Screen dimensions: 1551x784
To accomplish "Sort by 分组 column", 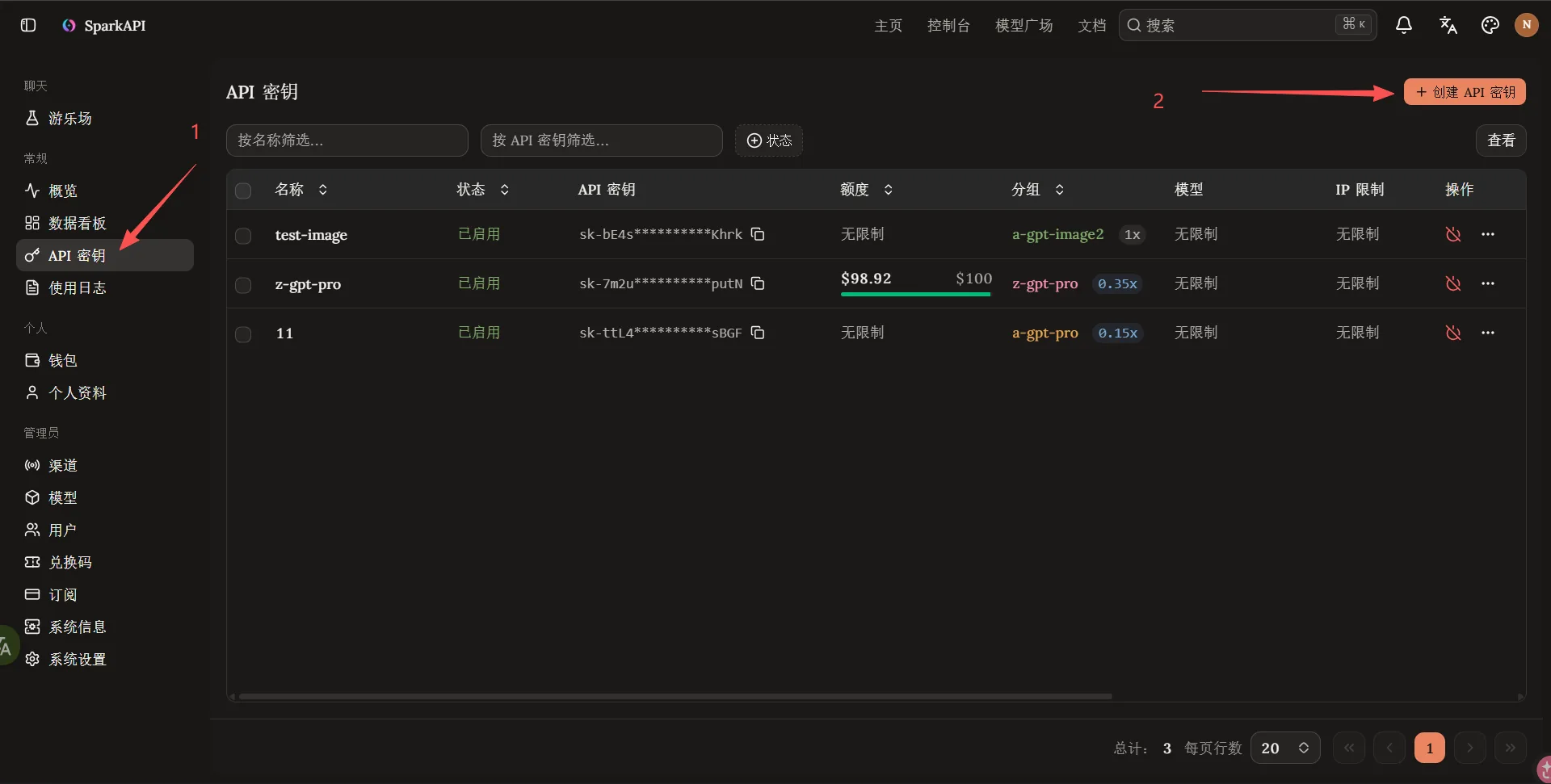I will (x=1038, y=190).
